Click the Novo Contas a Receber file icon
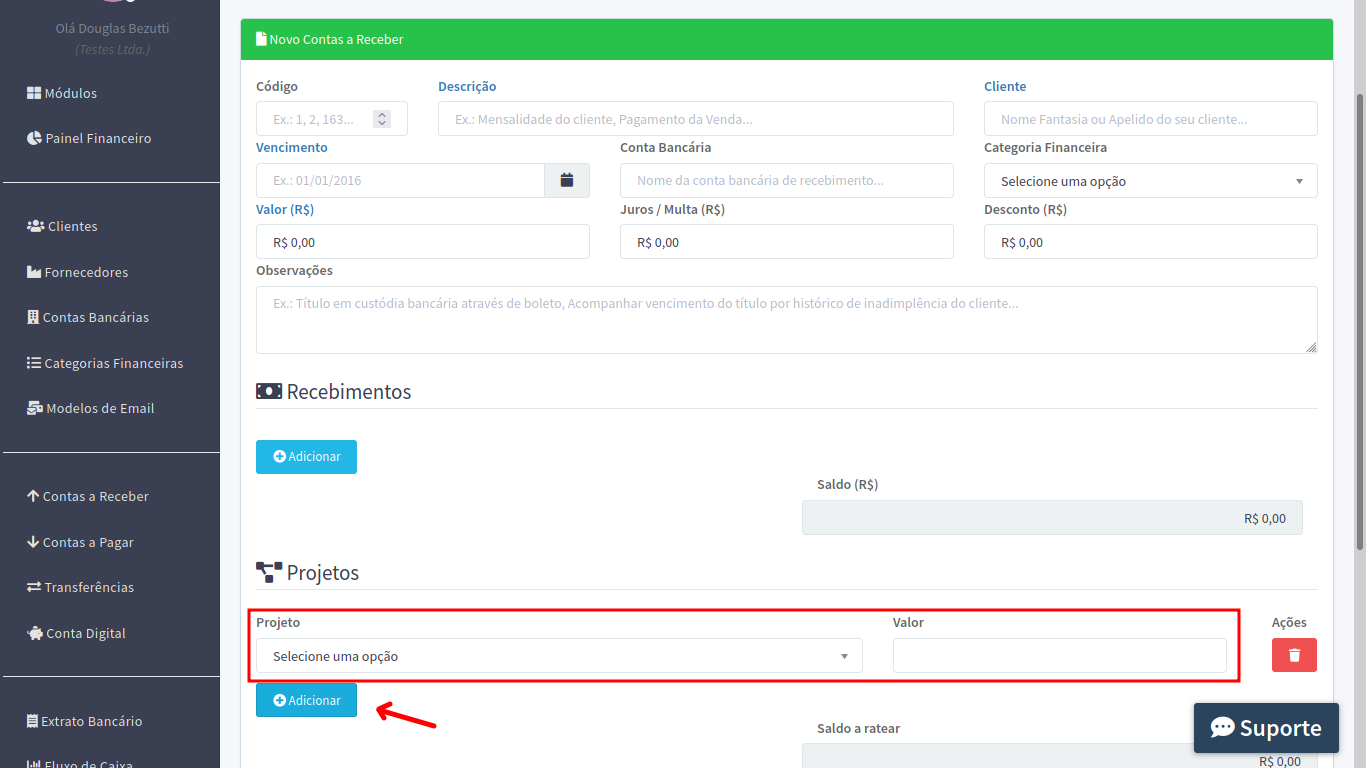Viewport: 1366px width, 768px height. pos(261,39)
